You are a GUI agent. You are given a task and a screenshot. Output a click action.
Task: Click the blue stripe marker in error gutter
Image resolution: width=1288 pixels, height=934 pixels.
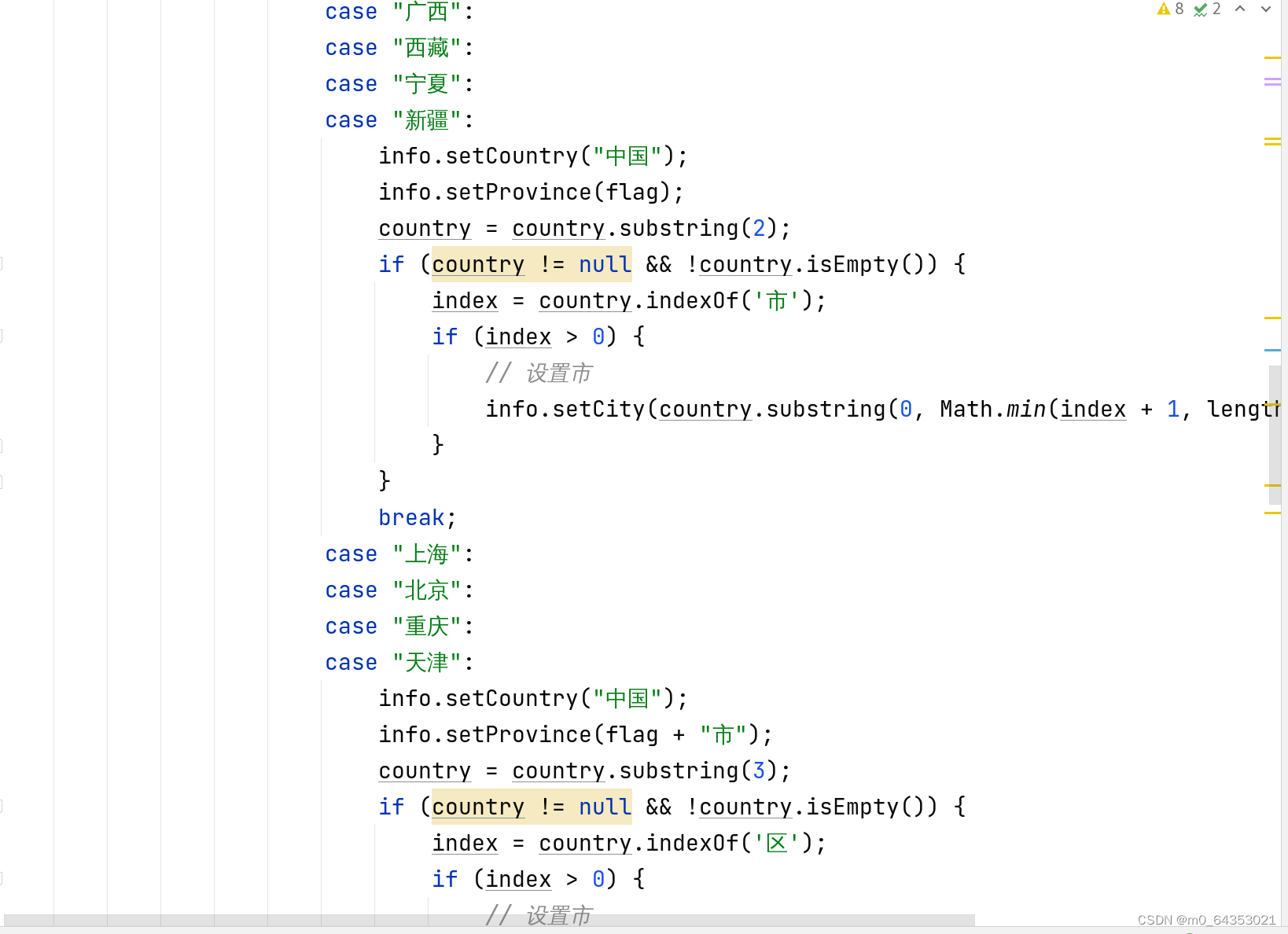click(x=1272, y=350)
